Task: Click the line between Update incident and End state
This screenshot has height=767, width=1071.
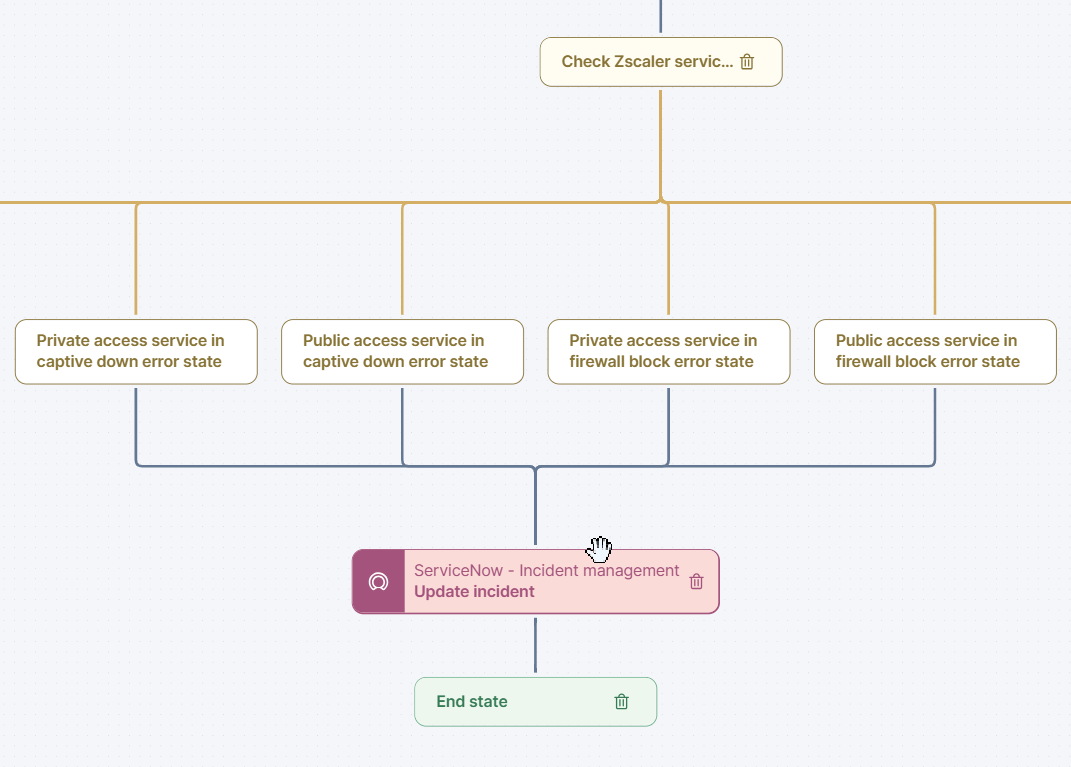Action: coord(536,645)
